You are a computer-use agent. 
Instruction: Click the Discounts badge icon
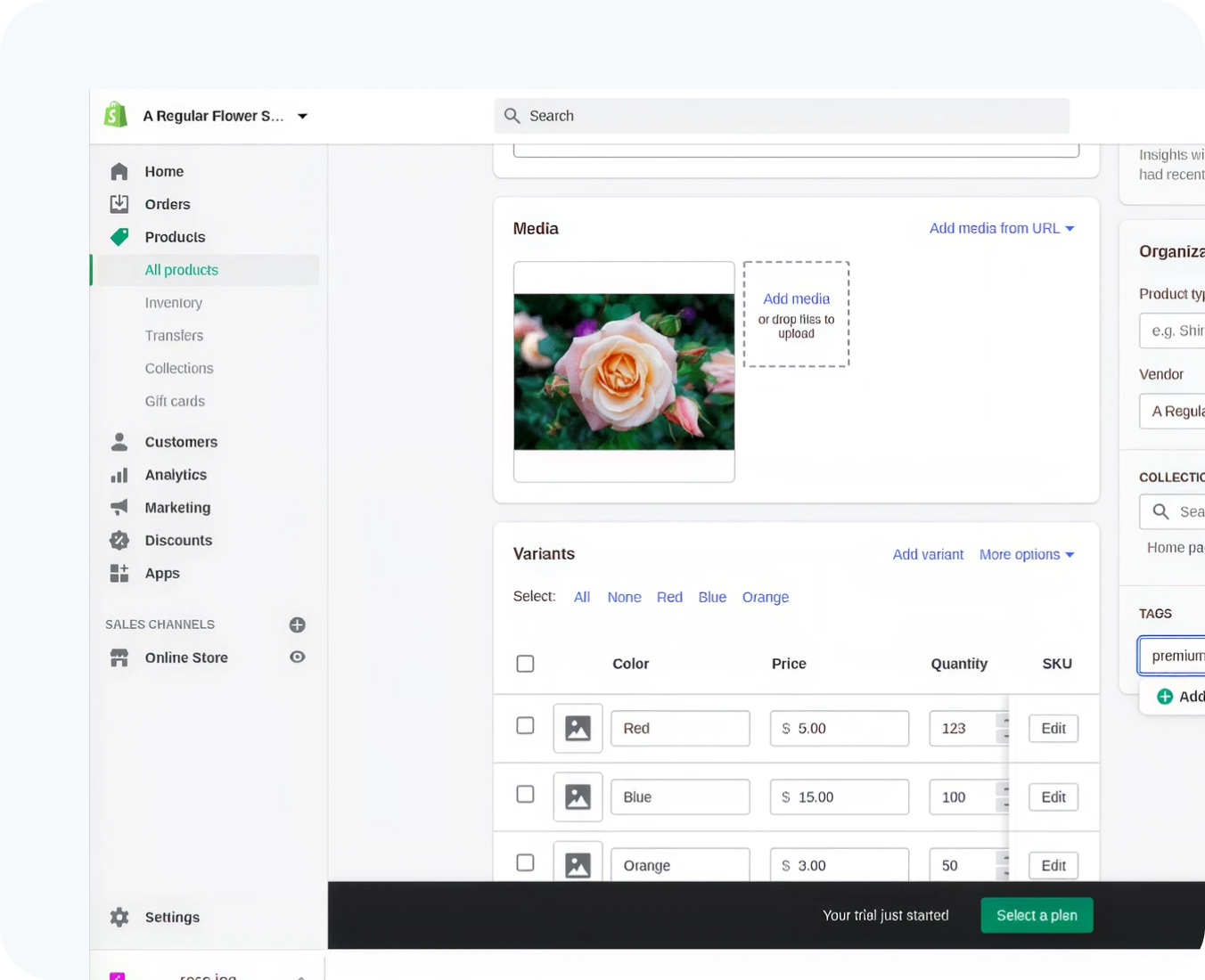(119, 541)
